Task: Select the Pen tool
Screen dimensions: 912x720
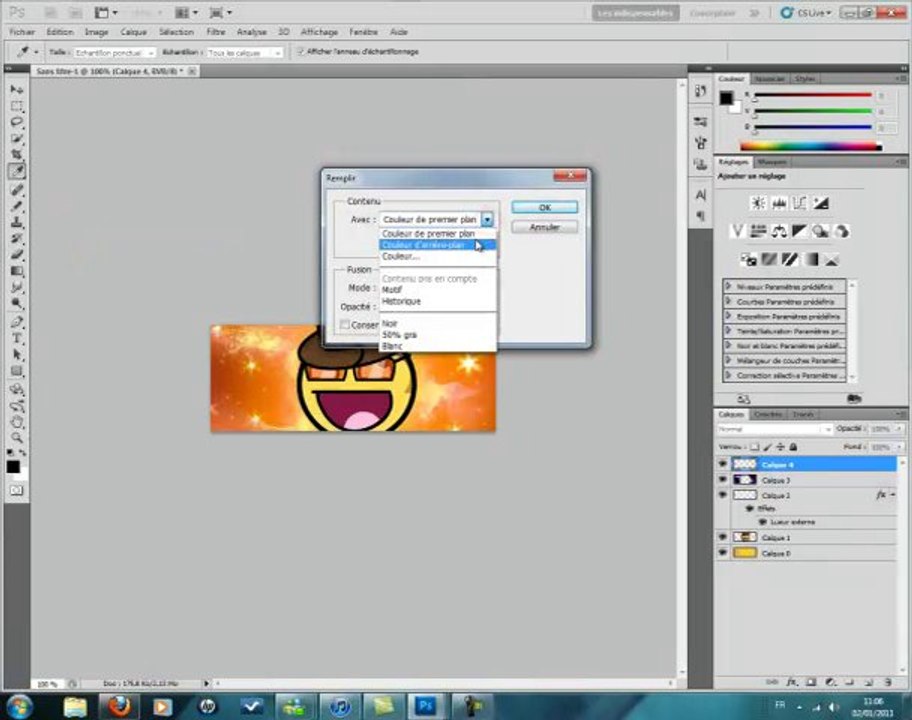Action: coord(17,322)
